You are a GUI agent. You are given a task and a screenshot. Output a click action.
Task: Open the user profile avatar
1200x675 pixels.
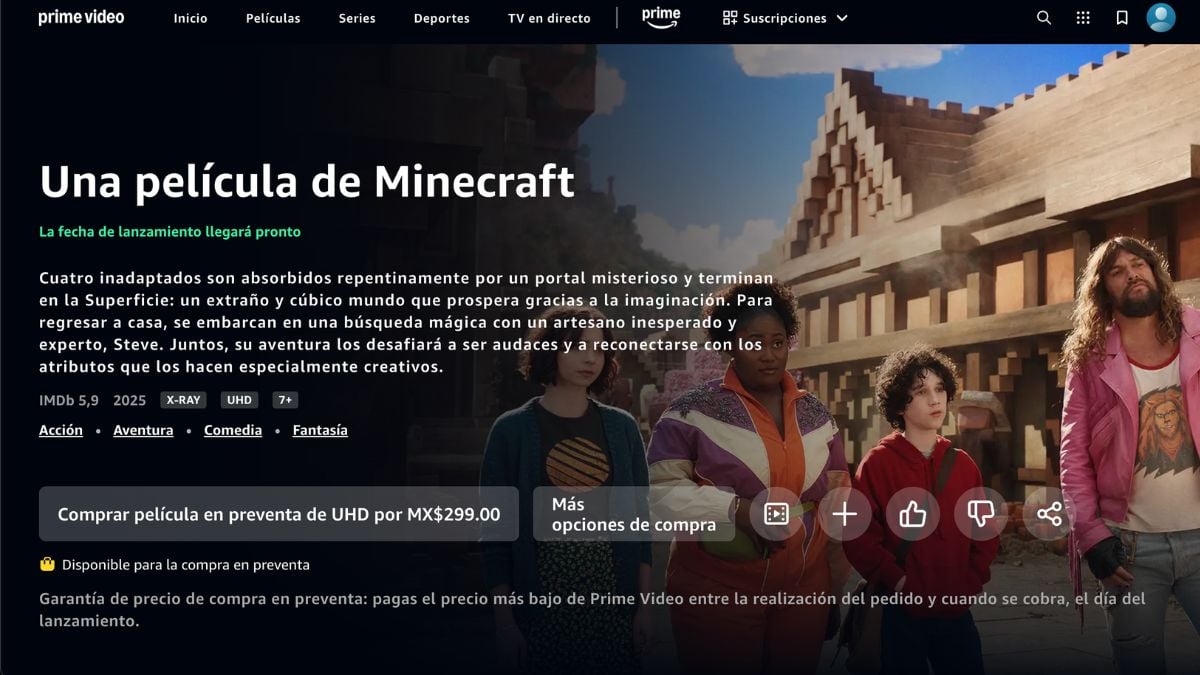click(x=1161, y=18)
